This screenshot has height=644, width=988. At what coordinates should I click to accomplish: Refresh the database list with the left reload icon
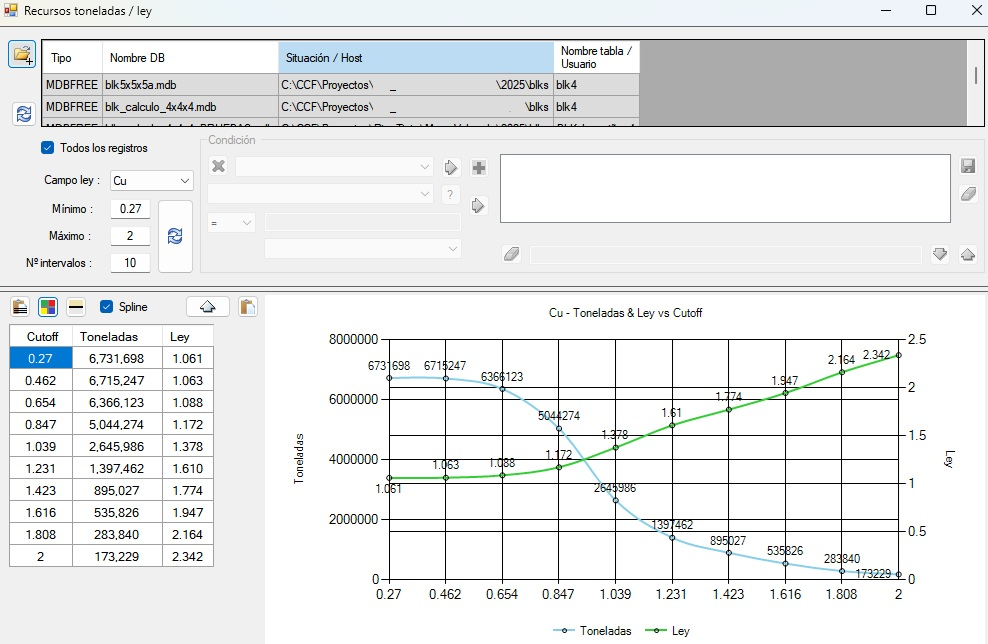(22, 113)
